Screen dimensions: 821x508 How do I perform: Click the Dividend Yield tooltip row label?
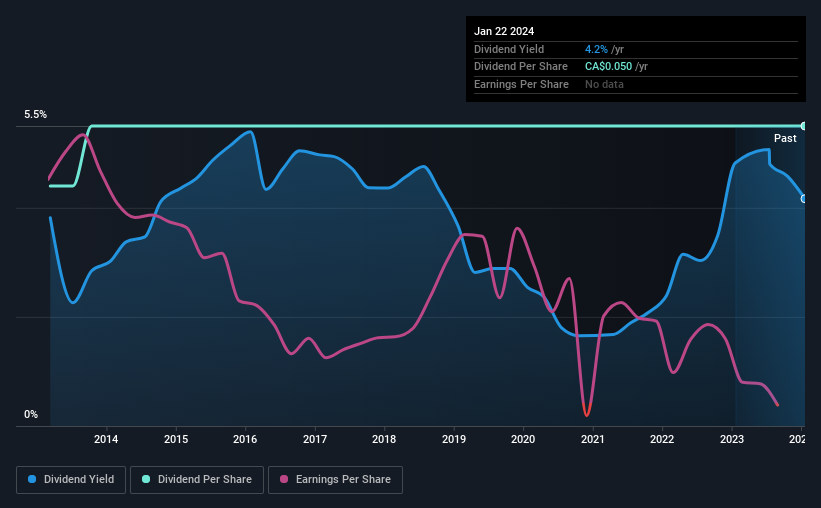click(x=509, y=49)
